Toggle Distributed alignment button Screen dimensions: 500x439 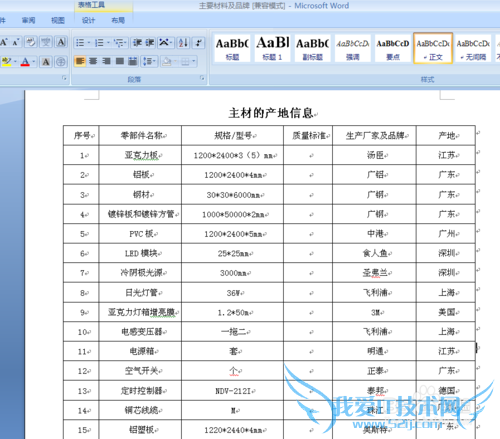pos(133,61)
